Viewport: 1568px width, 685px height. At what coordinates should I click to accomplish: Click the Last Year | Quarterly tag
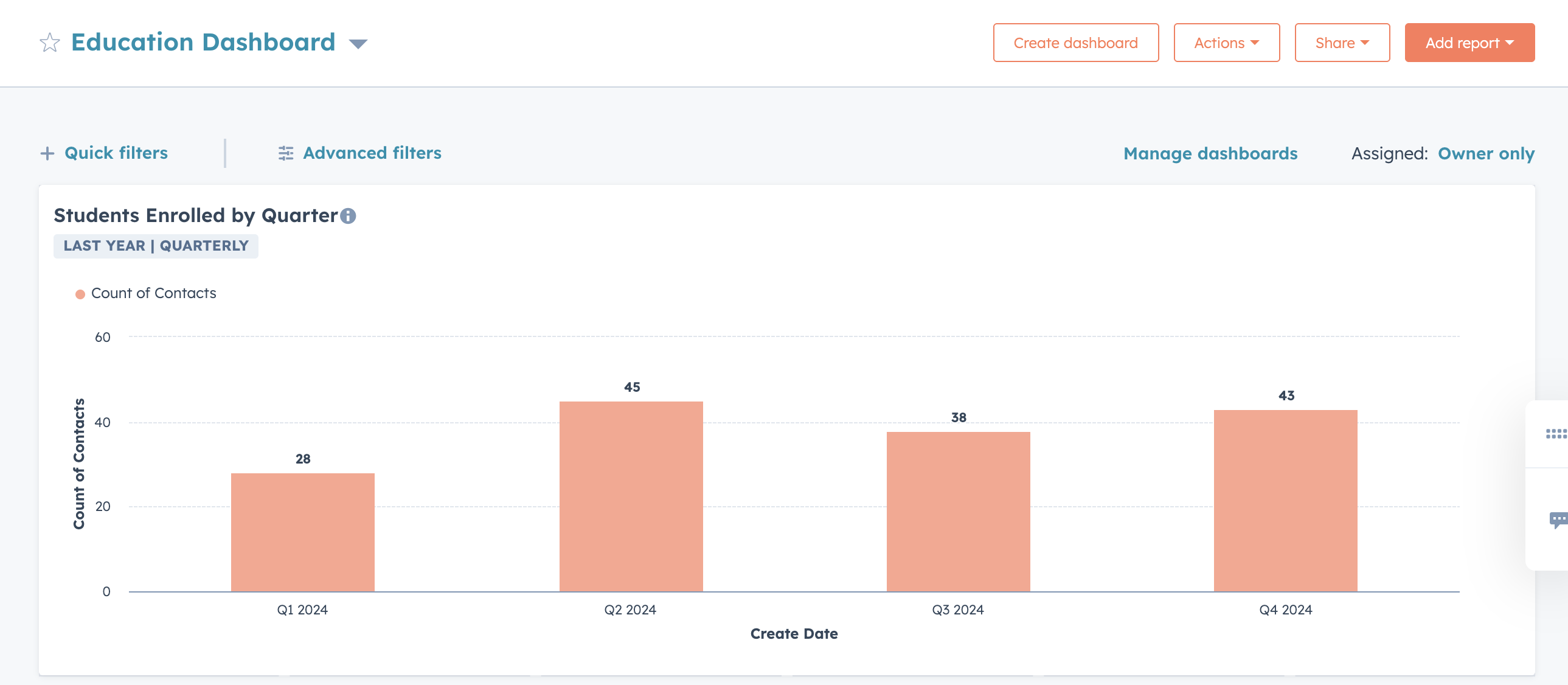(156, 246)
